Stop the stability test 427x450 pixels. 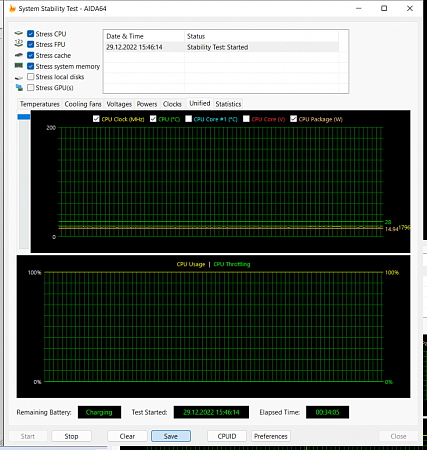click(71, 436)
